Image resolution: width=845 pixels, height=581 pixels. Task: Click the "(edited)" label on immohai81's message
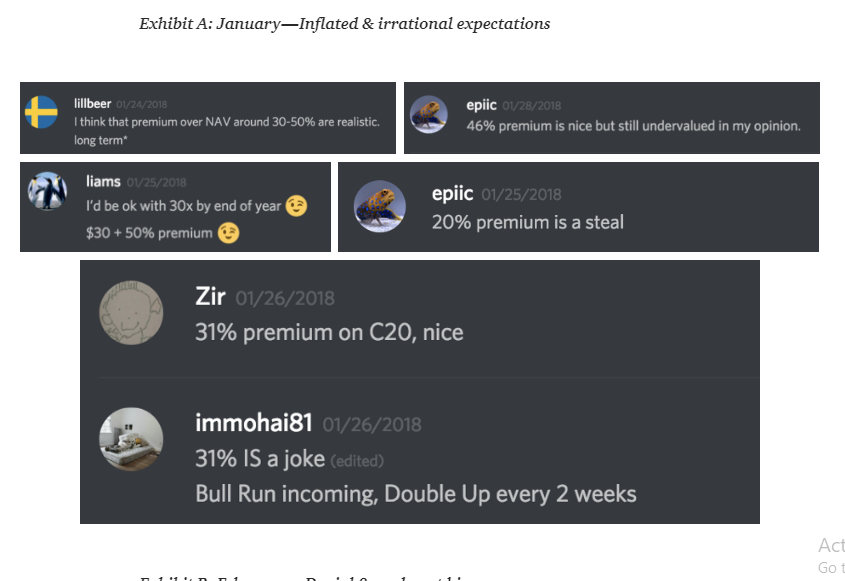pos(357,460)
